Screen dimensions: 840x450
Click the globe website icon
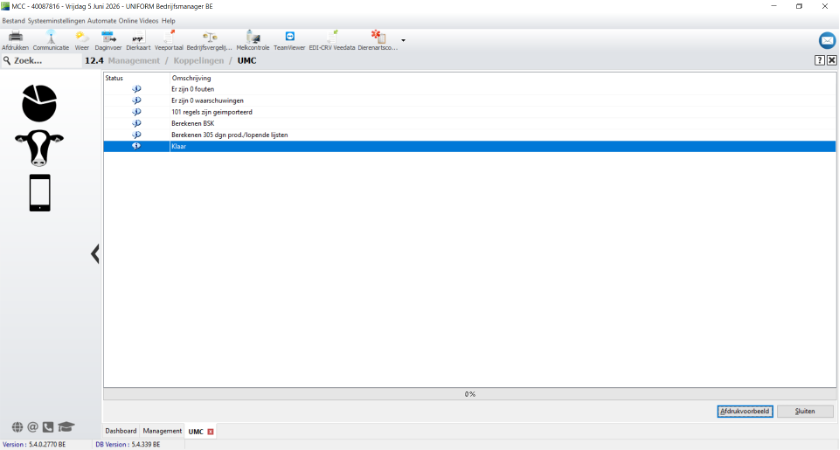(18, 427)
